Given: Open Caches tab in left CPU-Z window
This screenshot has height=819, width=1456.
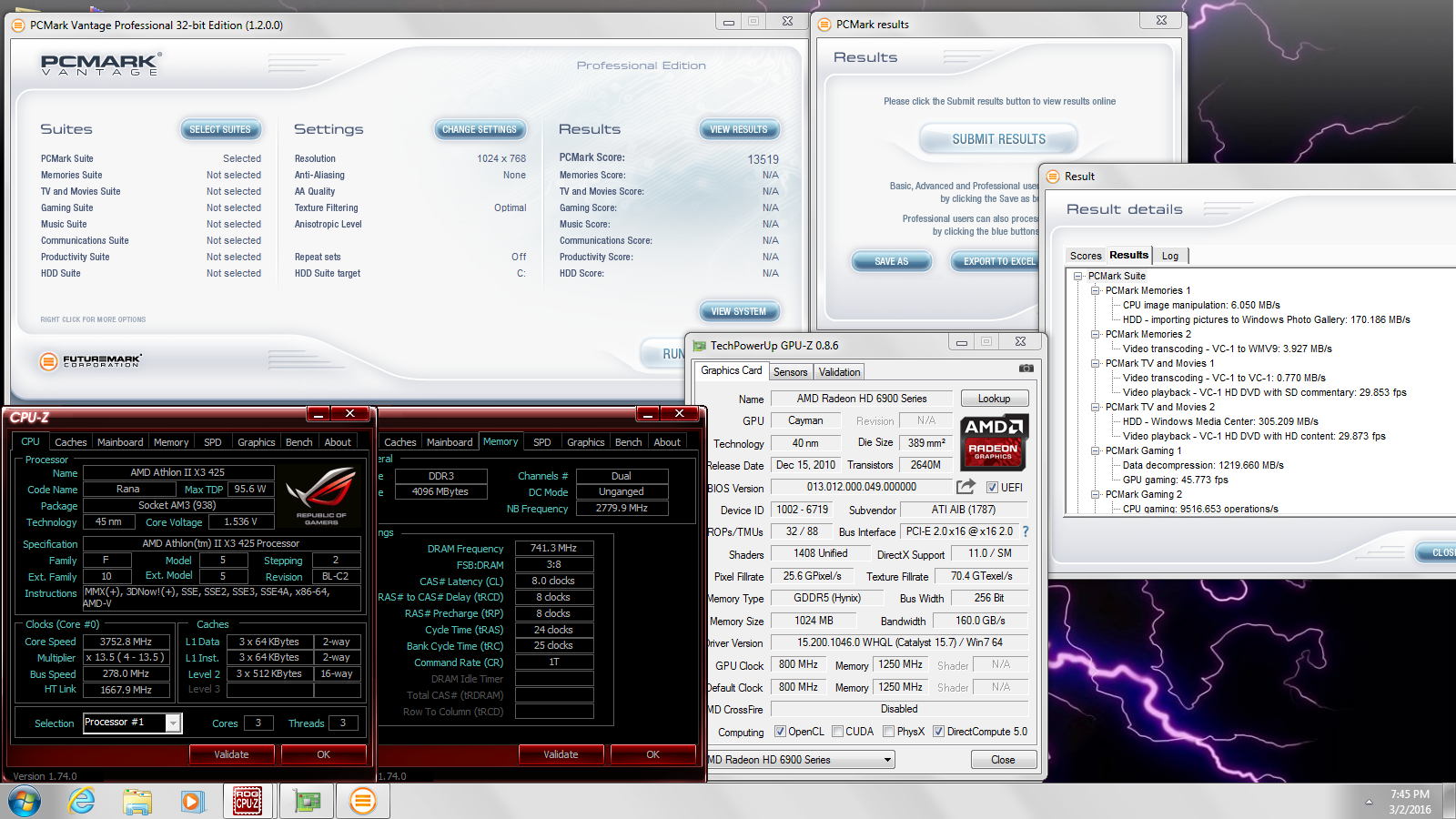Looking at the screenshot, I should coord(71,442).
